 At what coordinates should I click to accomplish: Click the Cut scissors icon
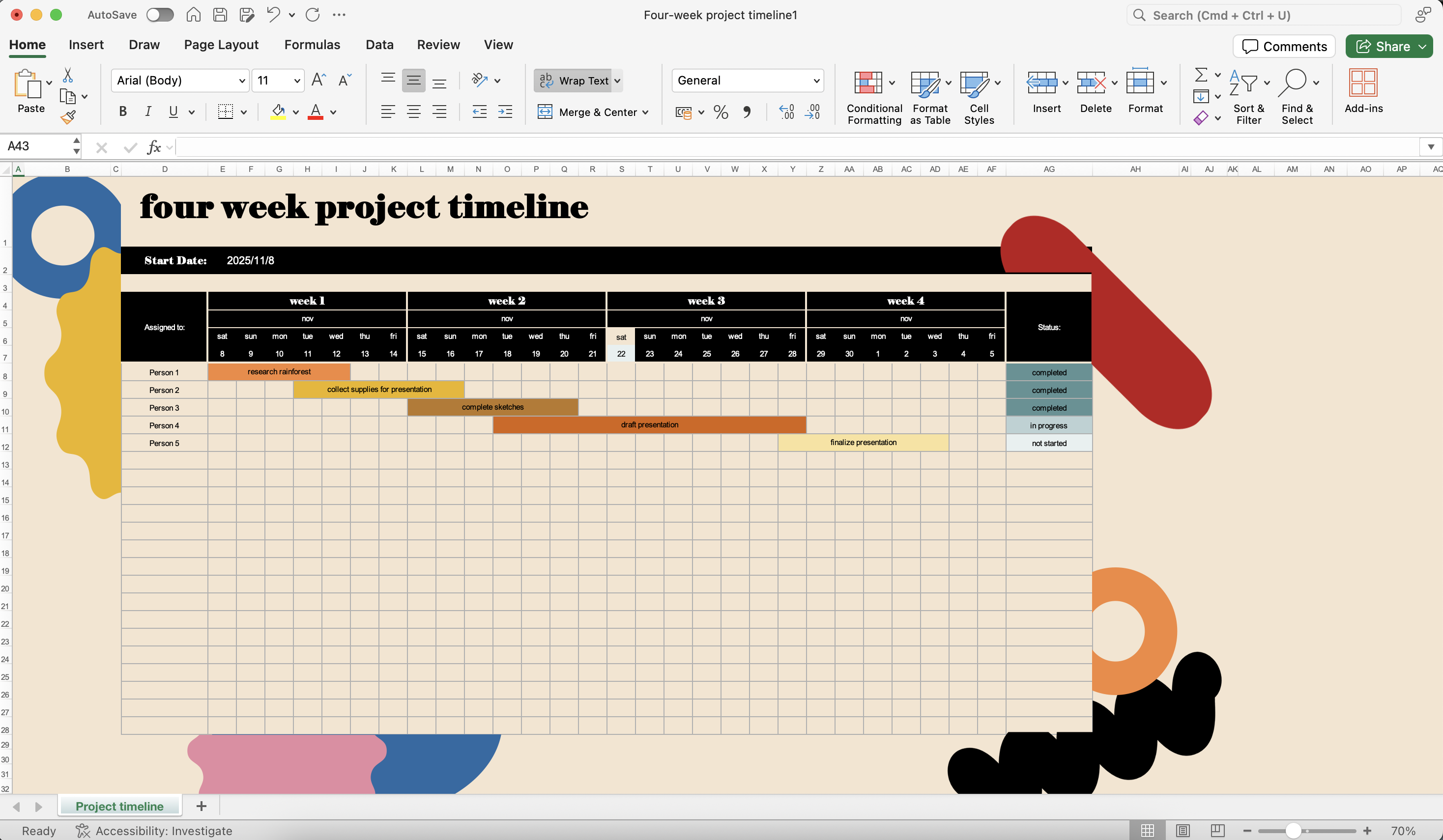click(67, 75)
